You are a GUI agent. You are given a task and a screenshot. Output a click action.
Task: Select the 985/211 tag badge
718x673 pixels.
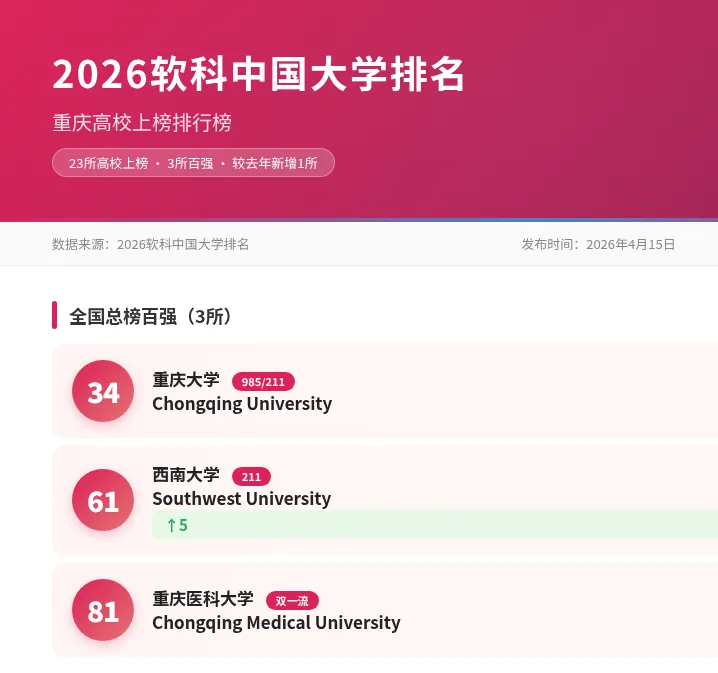263,381
